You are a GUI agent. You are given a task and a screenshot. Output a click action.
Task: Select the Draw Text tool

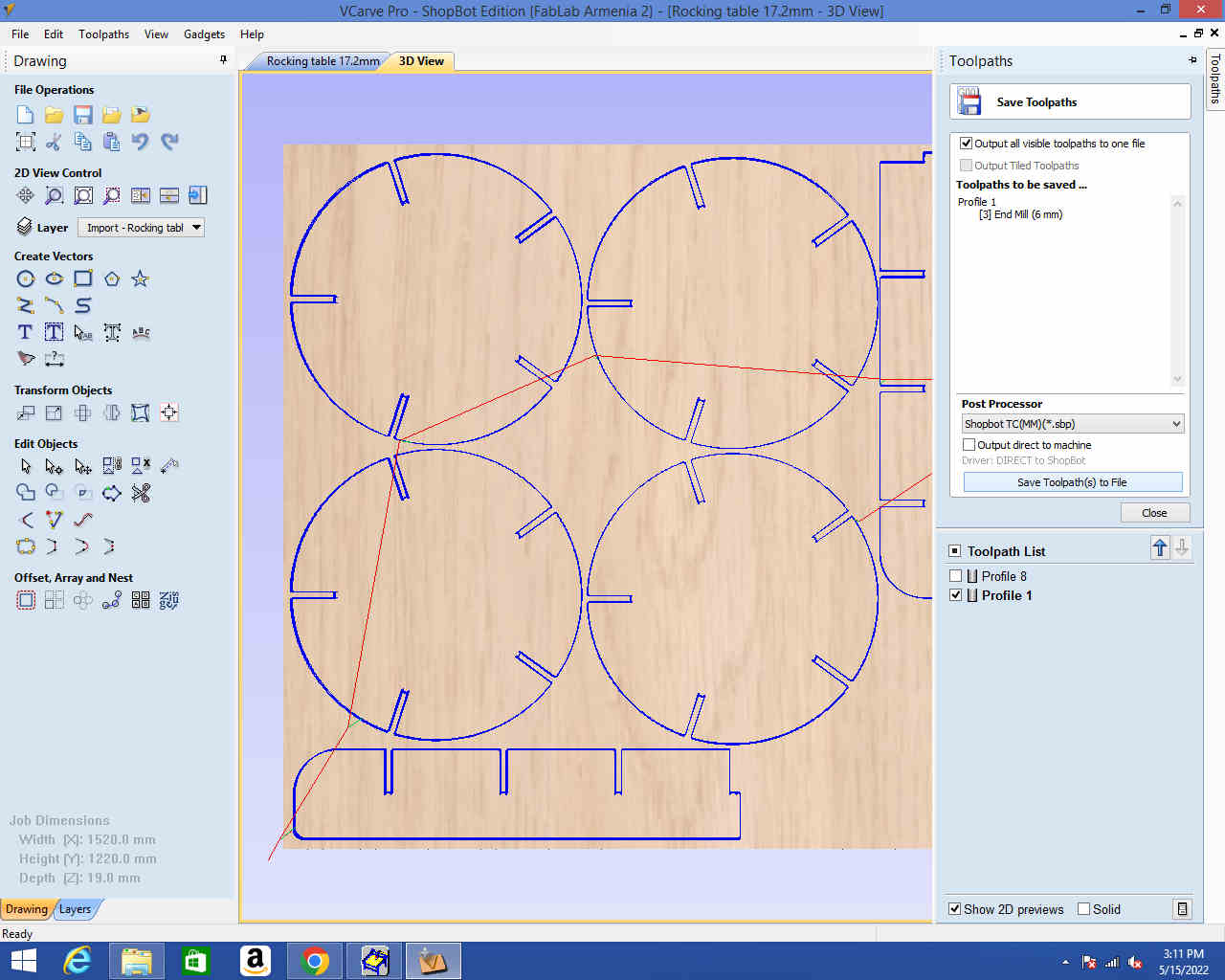pyautogui.click(x=26, y=332)
